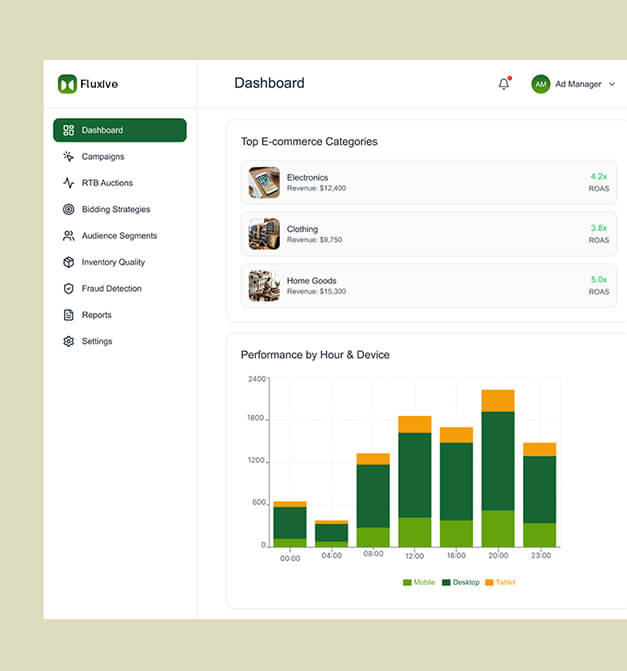This screenshot has height=671, width=627.
Task: Click the Dashboard page title
Action: click(269, 83)
